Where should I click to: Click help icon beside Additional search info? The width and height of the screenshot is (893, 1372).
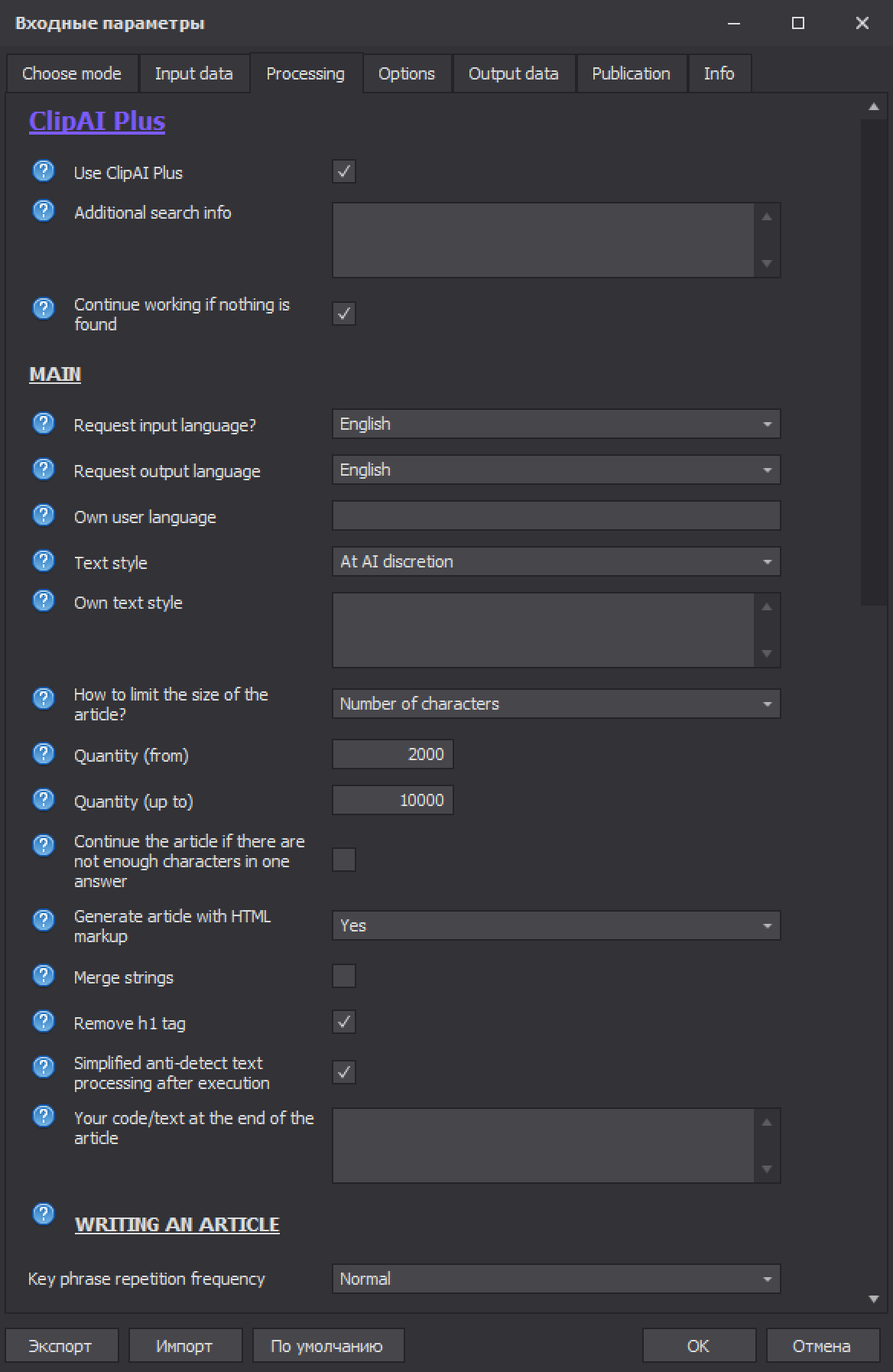tap(44, 210)
